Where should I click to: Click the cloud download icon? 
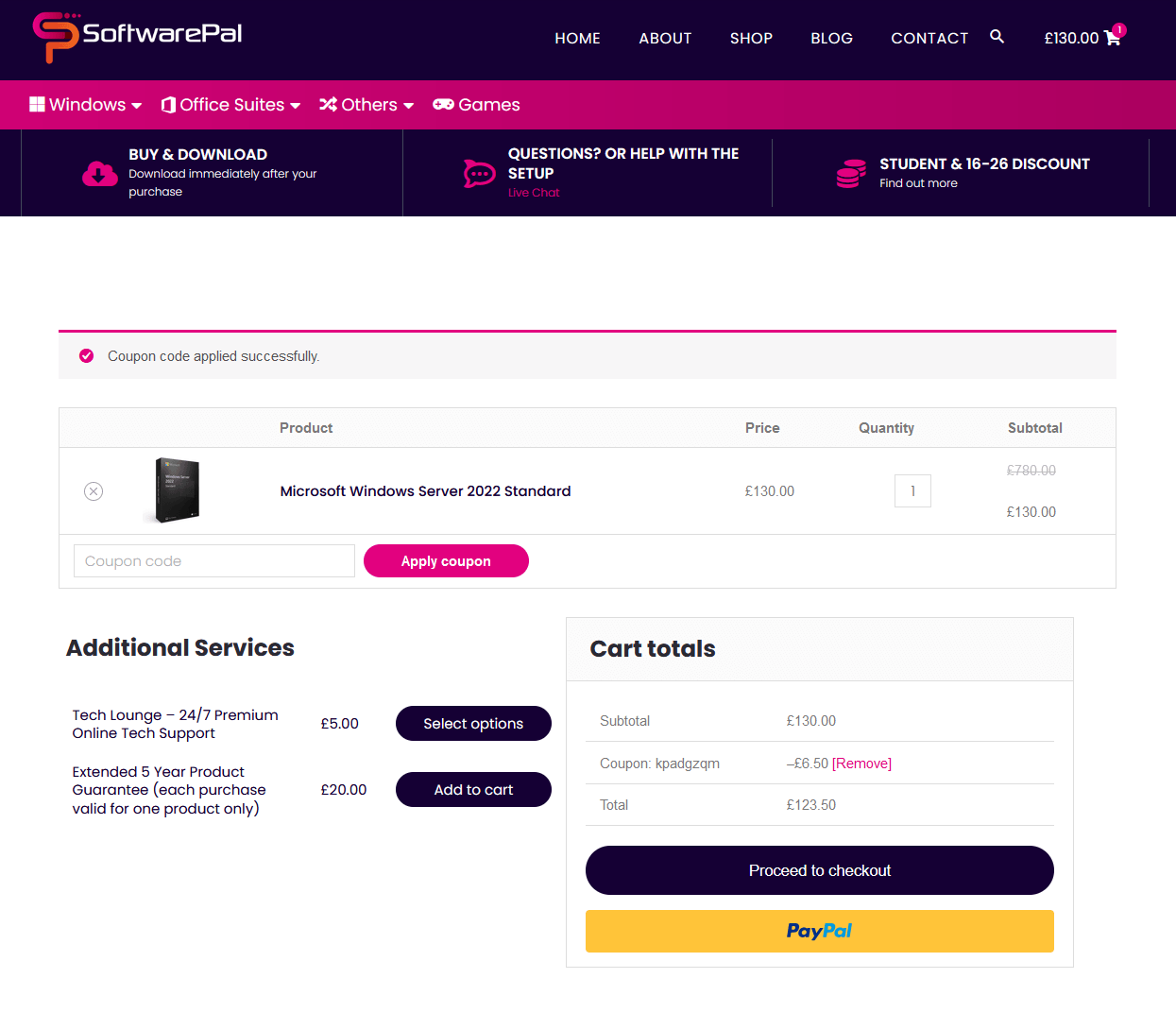coord(100,174)
